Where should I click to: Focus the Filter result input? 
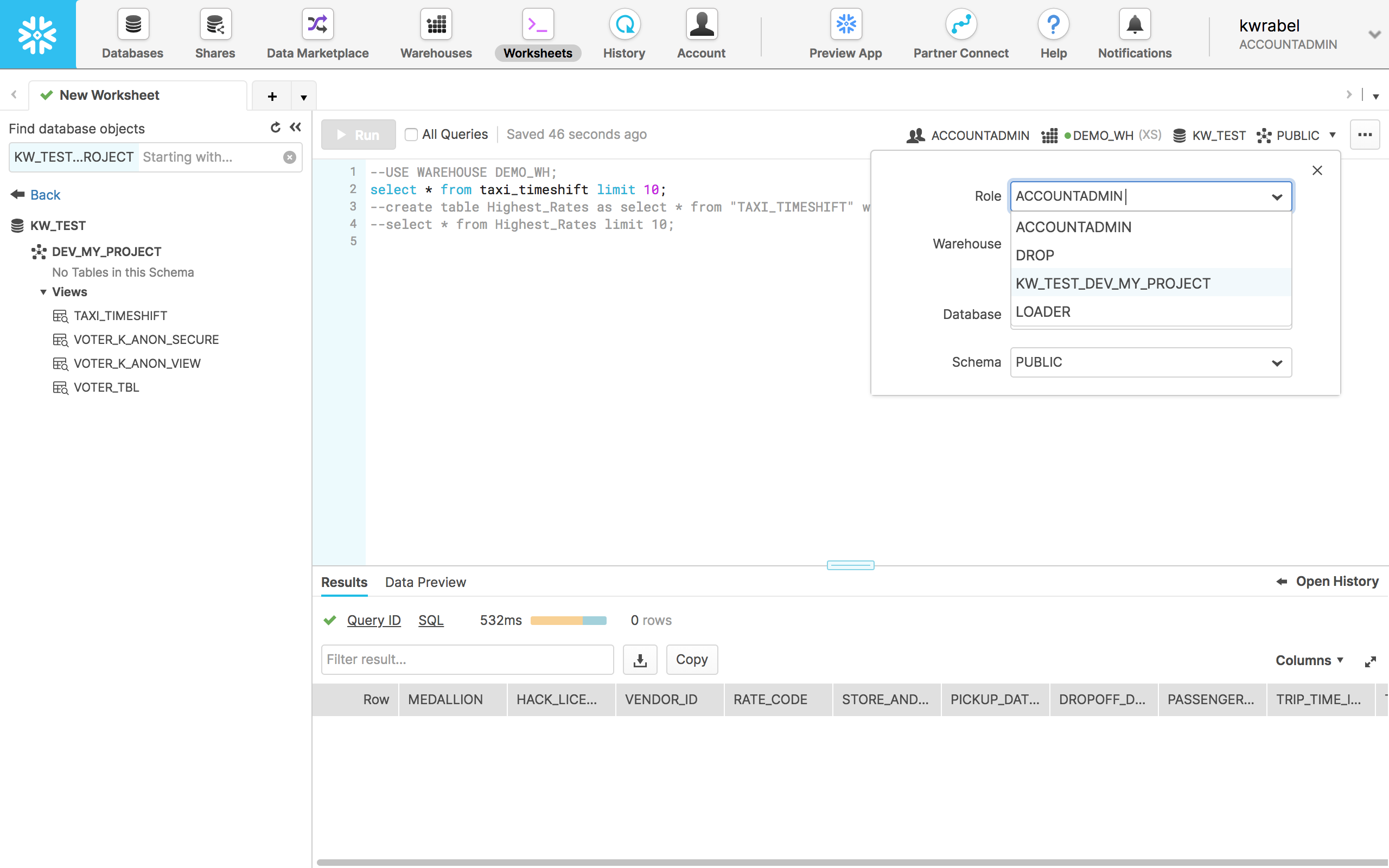pos(467,660)
